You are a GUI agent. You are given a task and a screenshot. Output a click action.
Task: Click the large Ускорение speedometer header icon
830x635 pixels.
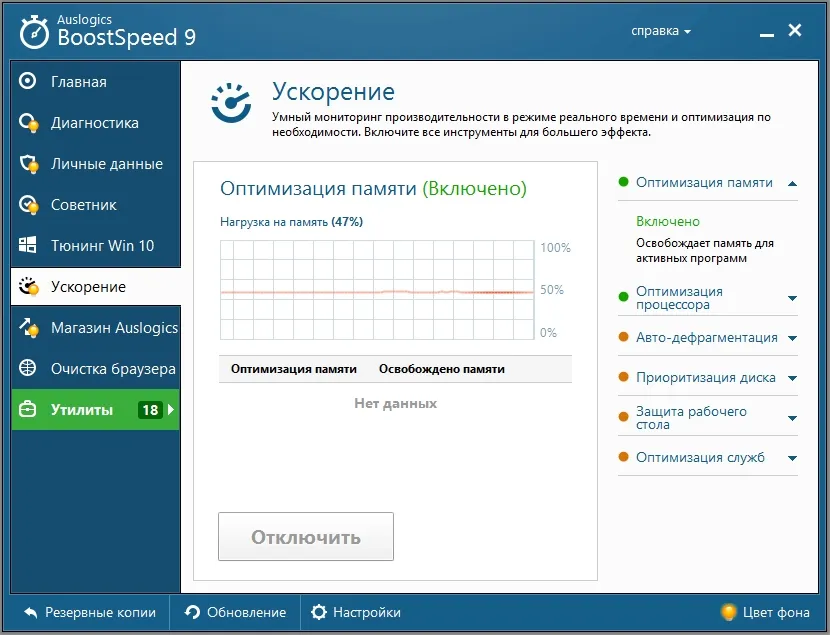231,103
